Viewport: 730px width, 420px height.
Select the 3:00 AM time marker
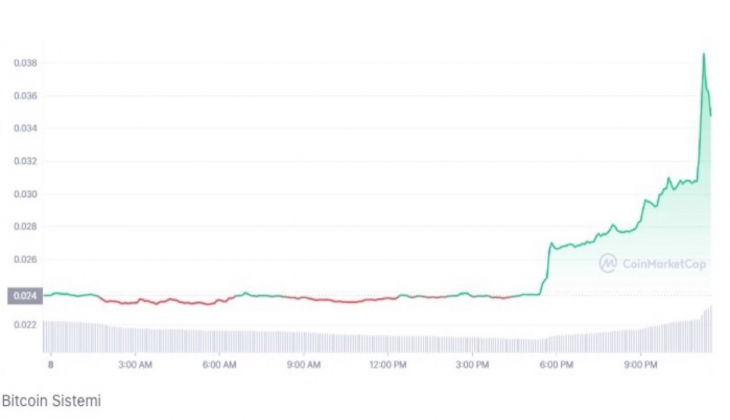pyautogui.click(x=135, y=364)
